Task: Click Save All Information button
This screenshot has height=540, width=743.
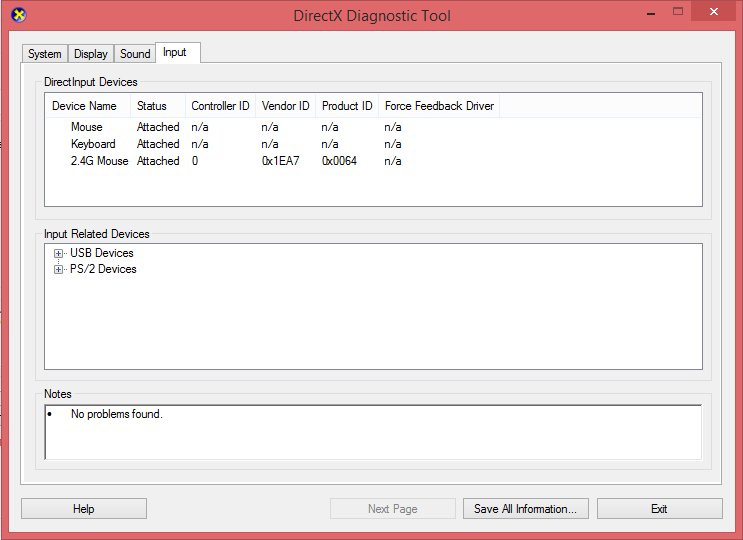Action: (x=525, y=509)
